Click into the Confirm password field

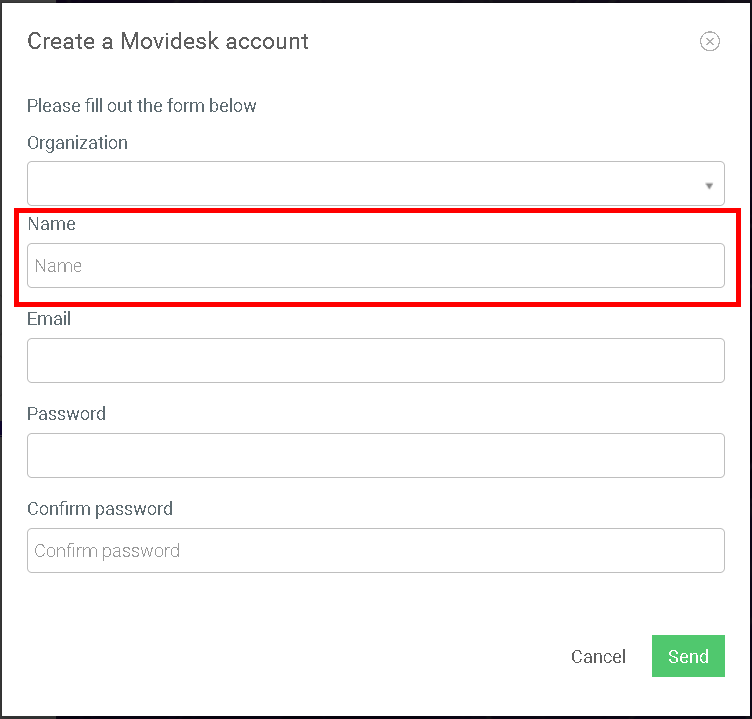coord(376,550)
